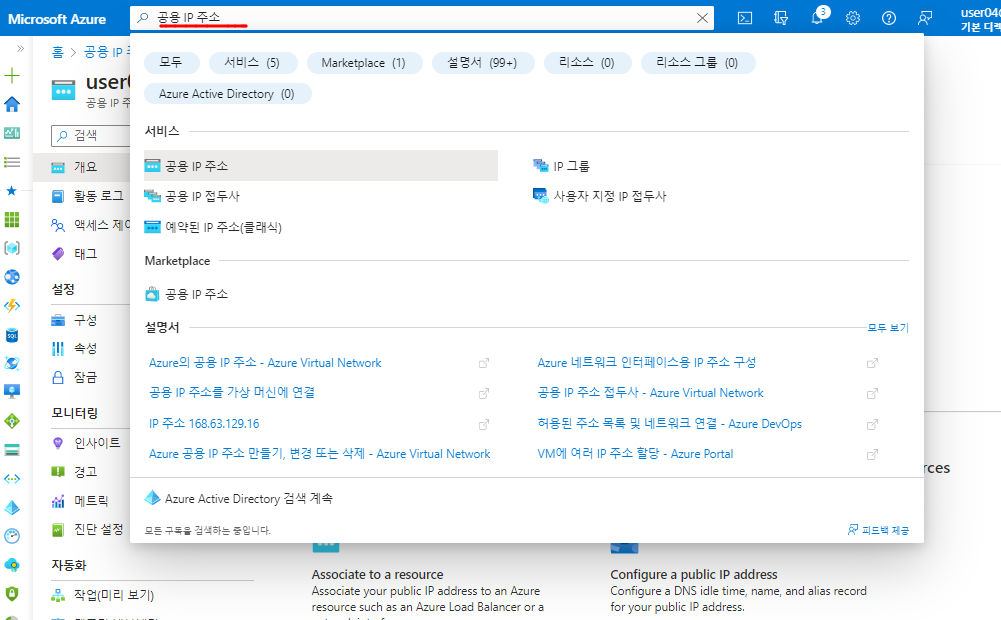Open Azure의 공용 IP 주소 documentation link
Viewport: 1001px width, 620px height.
tap(265, 363)
